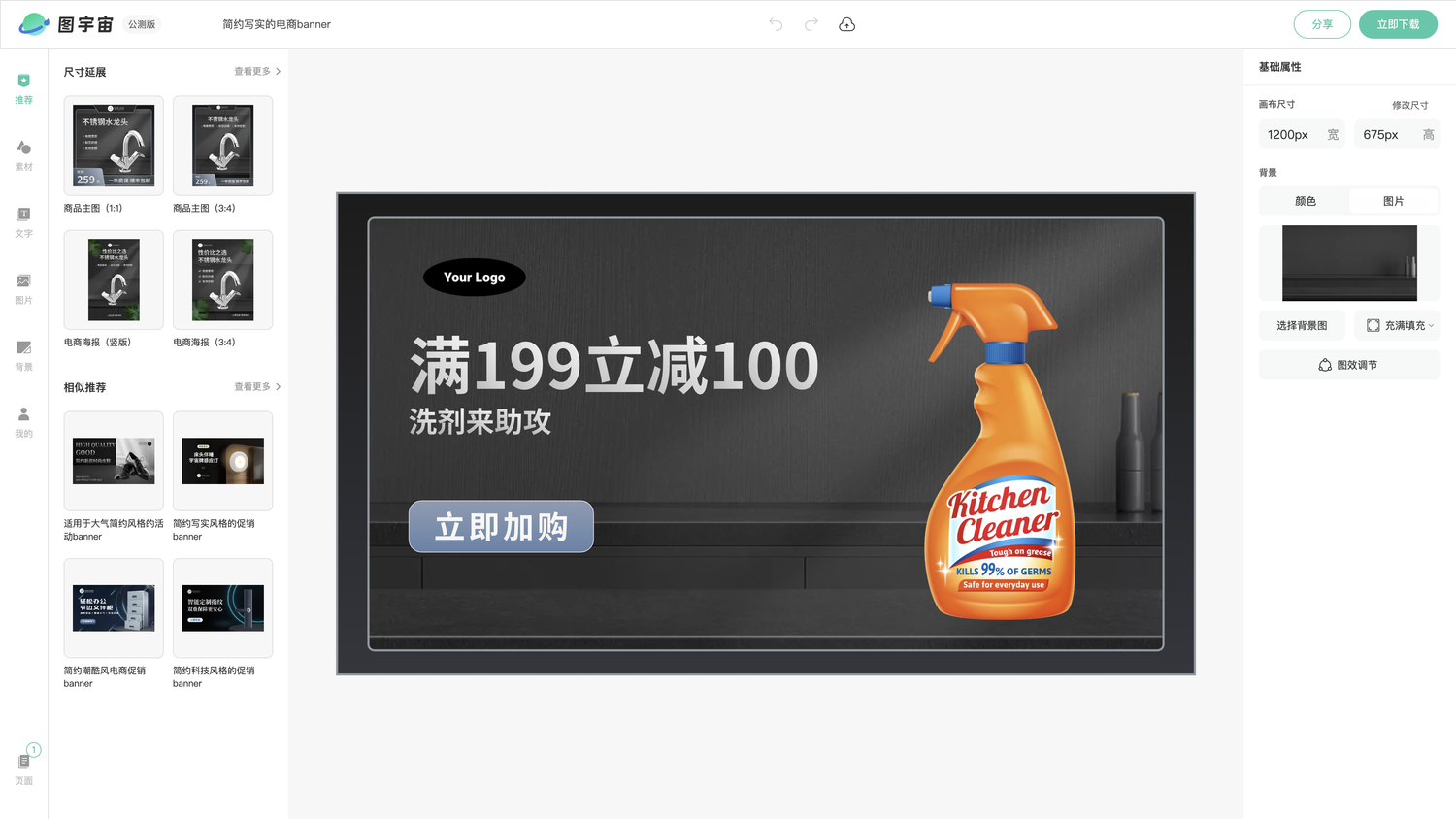Click the background image preview thumbnail

pos(1349,263)
